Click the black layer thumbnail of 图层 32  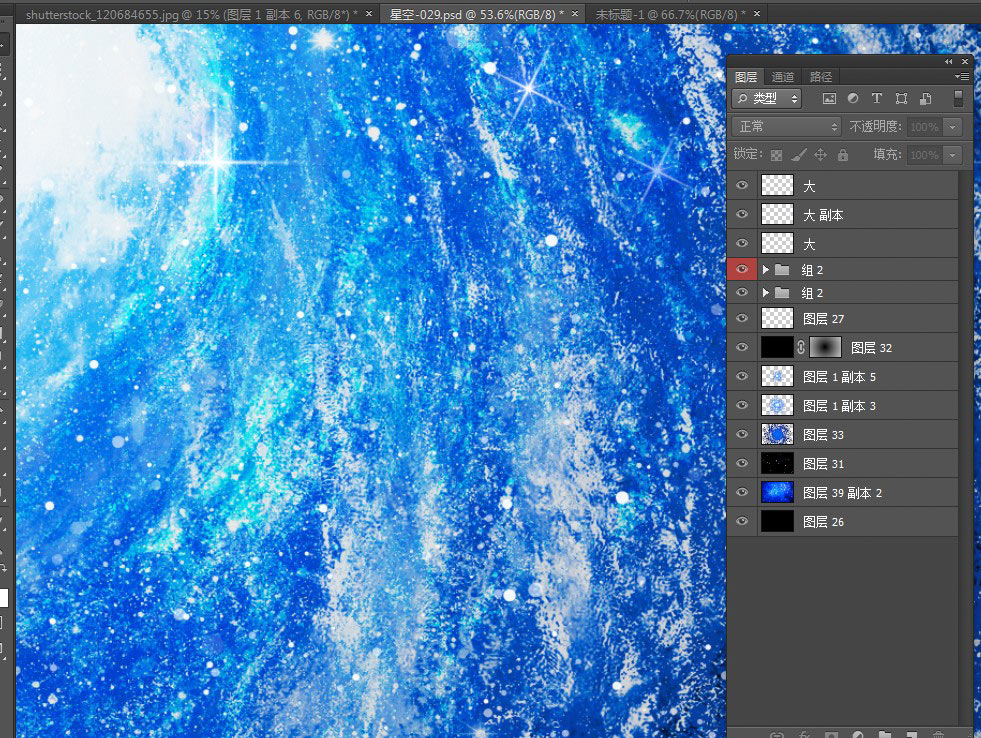point(777,347)
